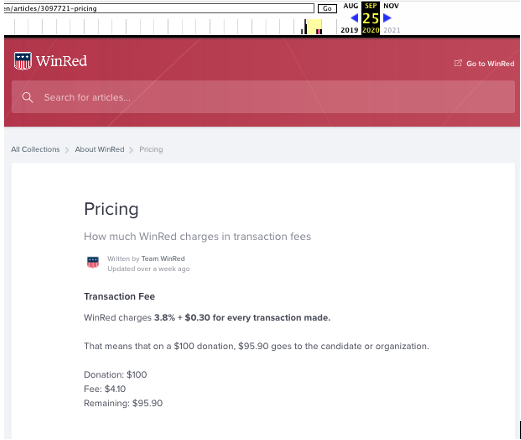Click the Wayback Go button
Screen dimensions: 521x440
click(327, 8)
